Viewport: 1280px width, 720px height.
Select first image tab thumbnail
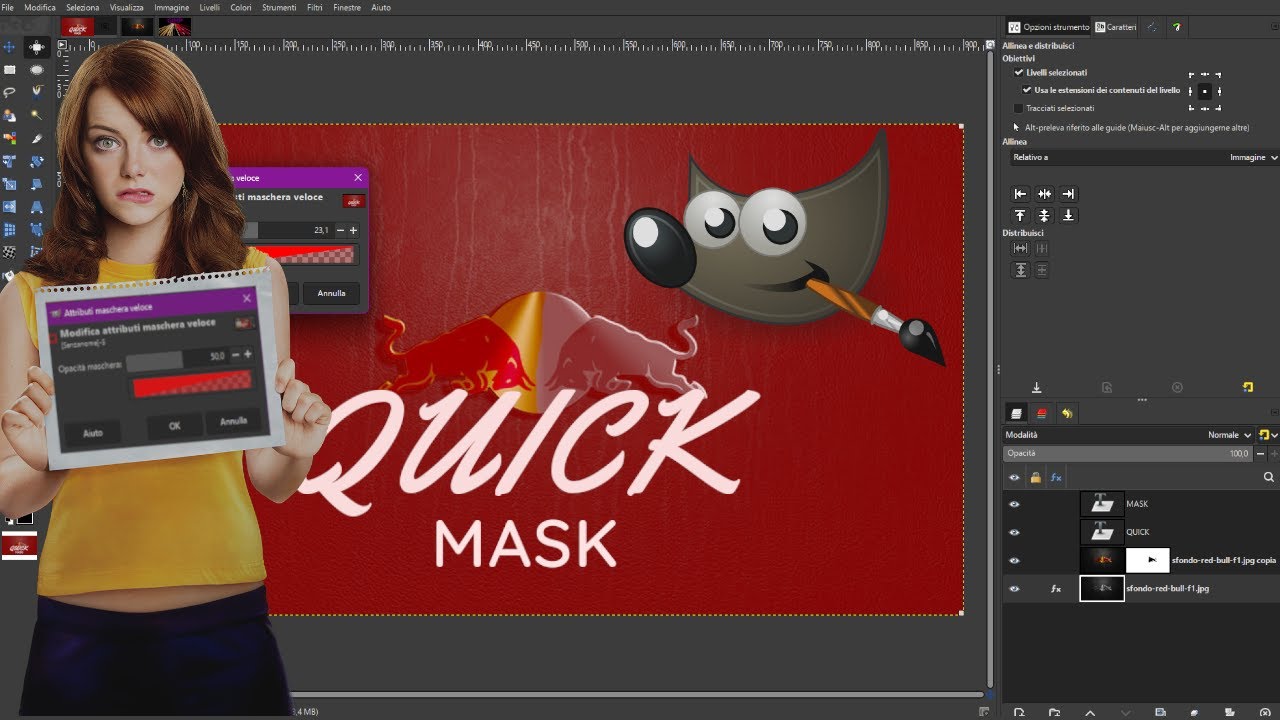click(x=77, y=27)
